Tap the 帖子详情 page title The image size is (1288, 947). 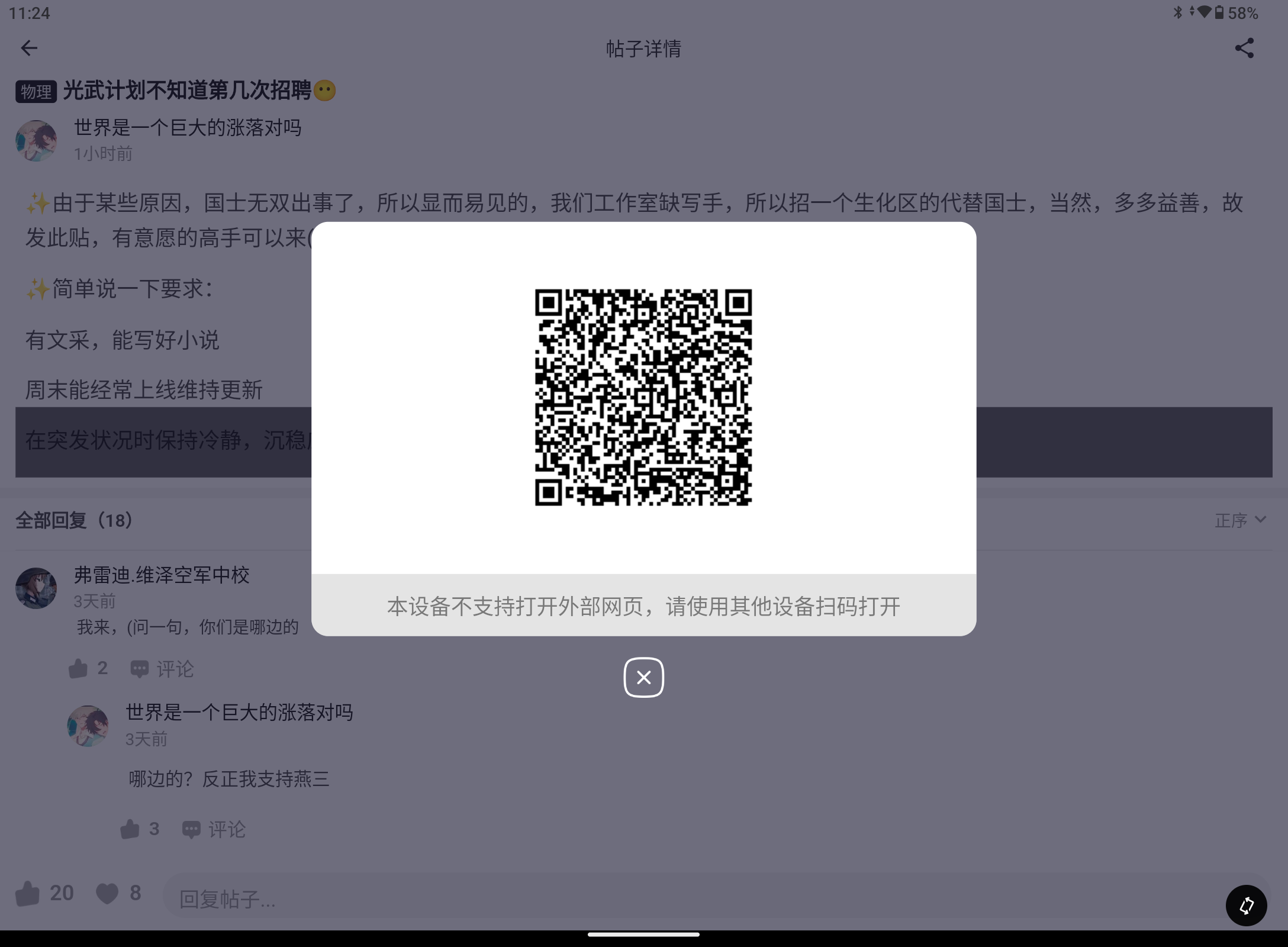(x=643, y=49)
